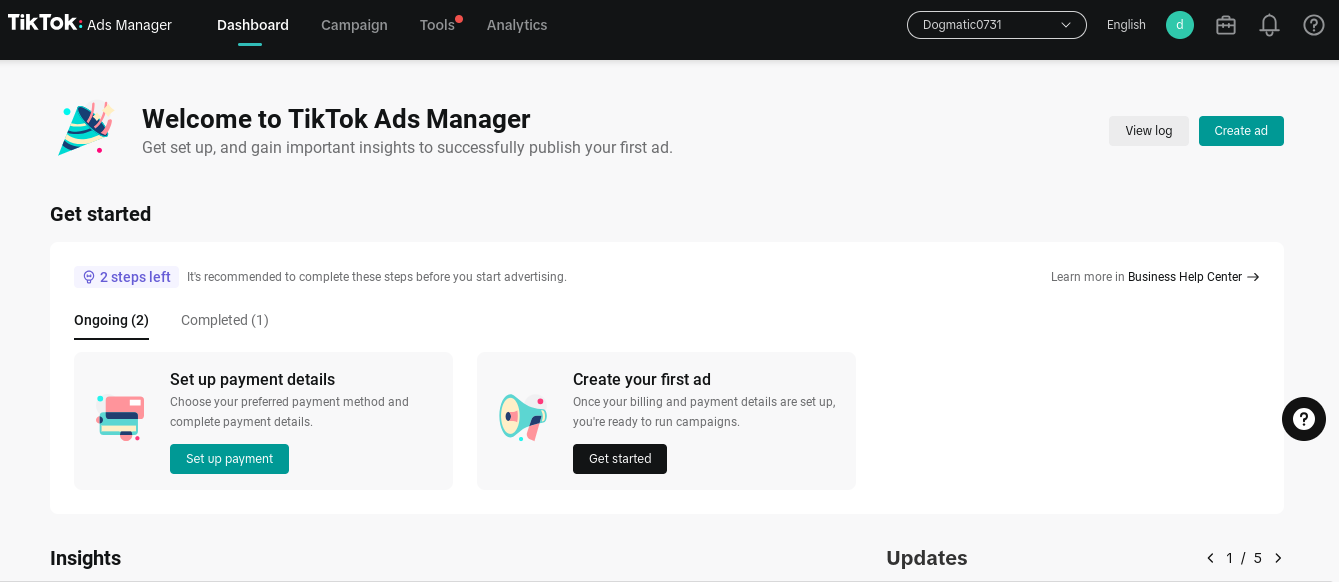The image size is (1339, 582).
Task: Open the floating black help button
Action: click(x=1304, y=419)
